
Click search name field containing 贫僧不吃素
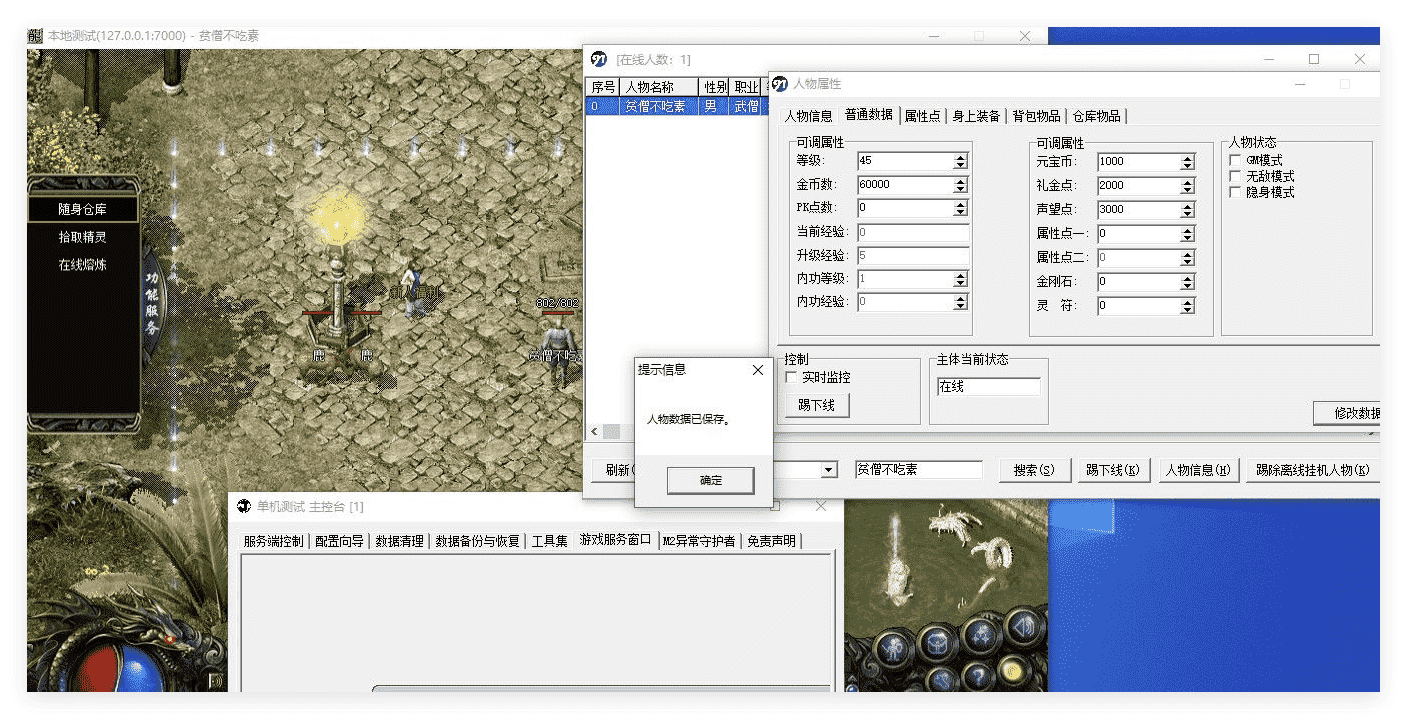(x=918, y=470)
